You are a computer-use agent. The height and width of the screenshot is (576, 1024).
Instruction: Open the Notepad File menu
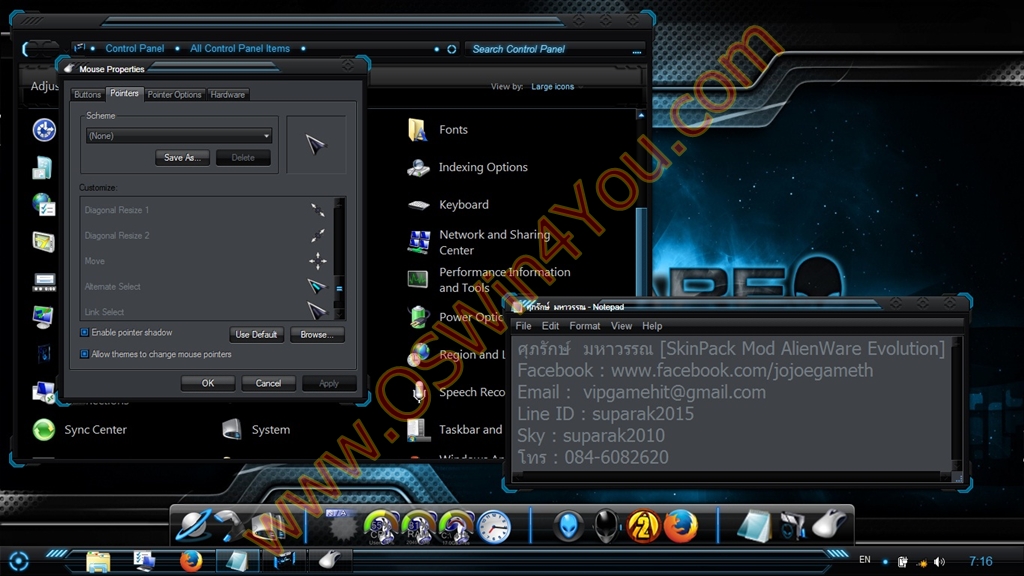pyautogui.click(x=523, y=326)
